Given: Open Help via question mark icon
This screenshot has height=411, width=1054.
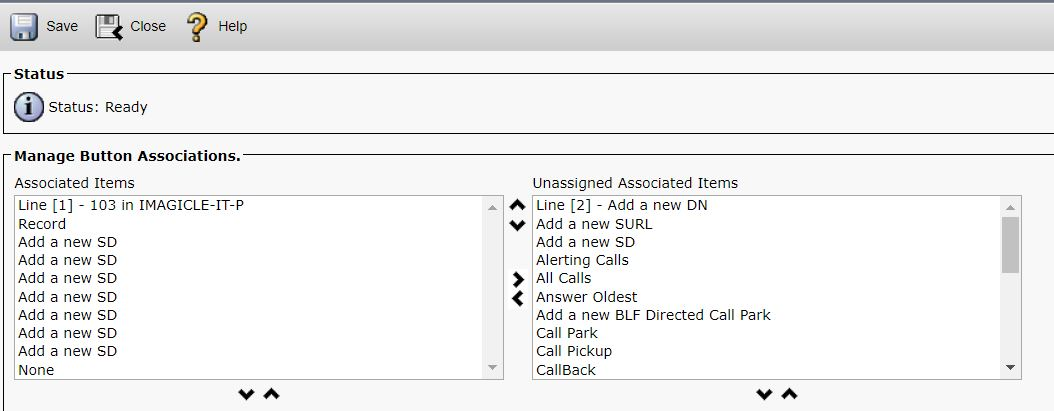Looking at the screenshot, I should click(x=197, y=27).
